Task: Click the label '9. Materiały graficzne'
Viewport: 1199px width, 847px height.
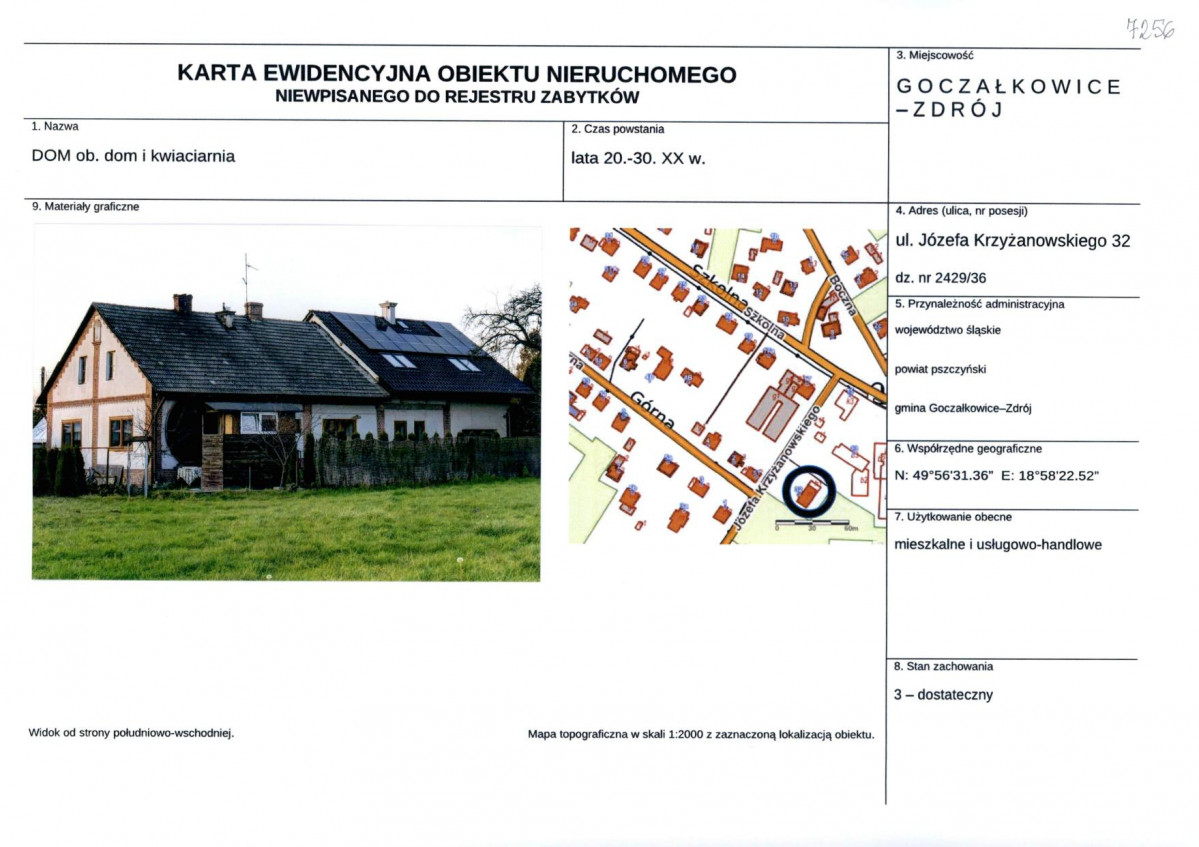Action: click(x=86, y=206)
